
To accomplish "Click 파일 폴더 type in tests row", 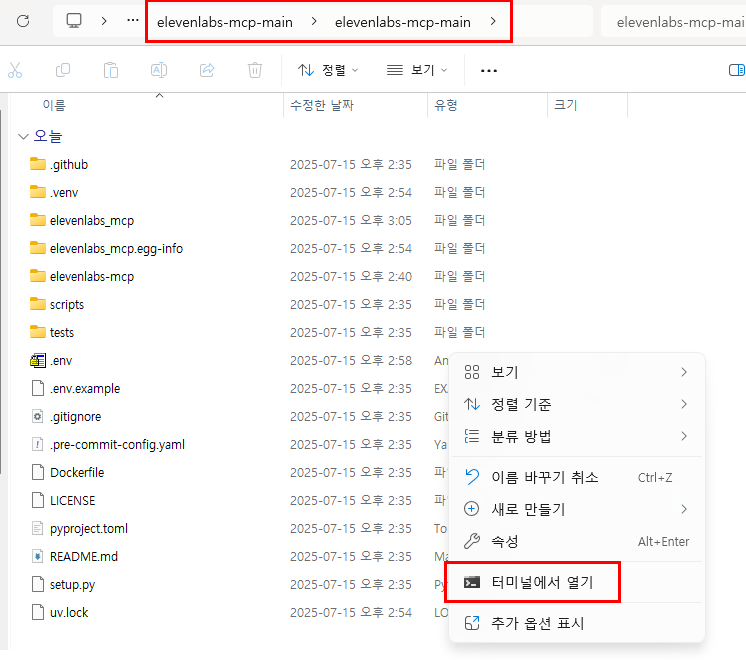I will [x=459, y=332].
